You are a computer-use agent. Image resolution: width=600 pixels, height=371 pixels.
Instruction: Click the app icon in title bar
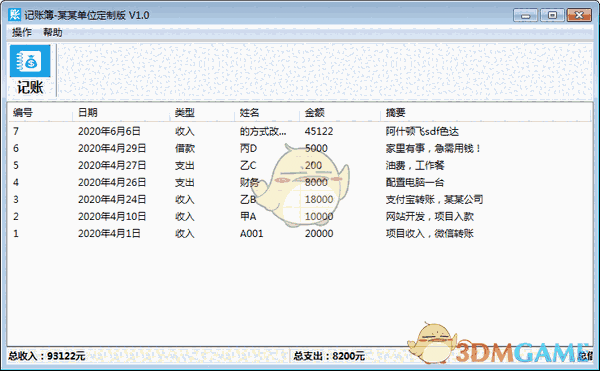tap(14, 15)
